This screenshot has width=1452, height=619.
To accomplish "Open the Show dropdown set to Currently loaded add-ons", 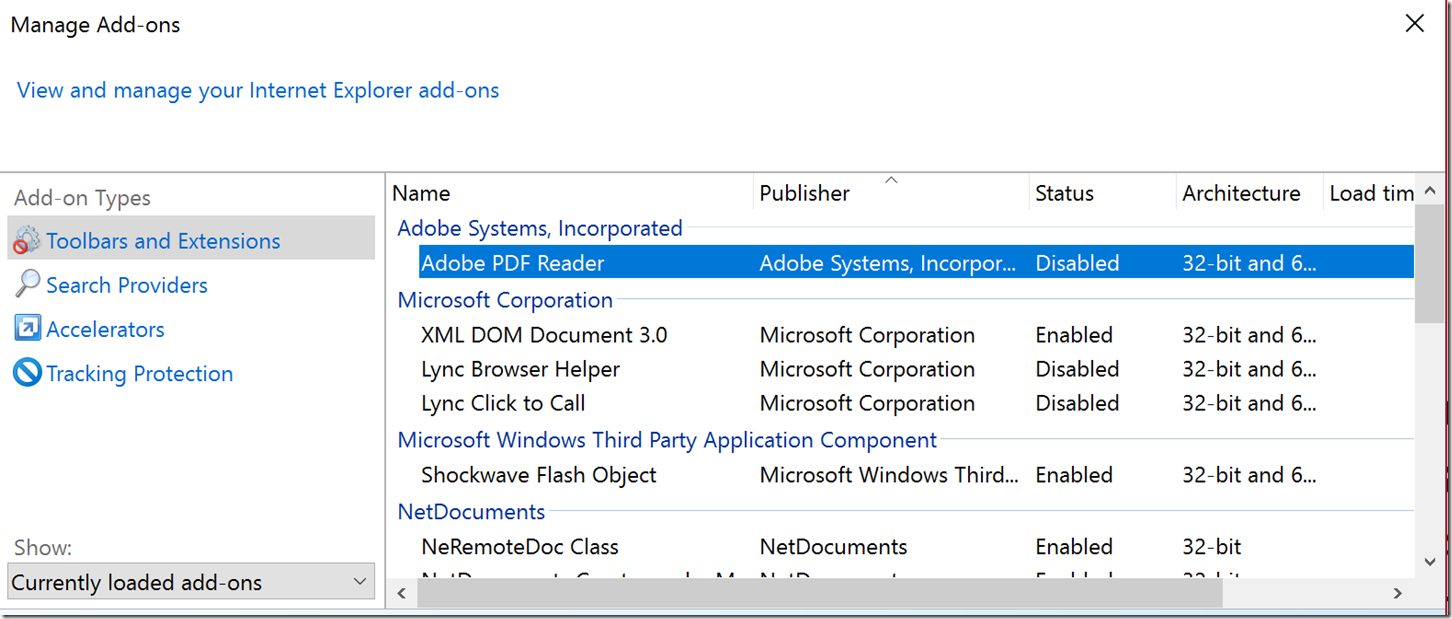I will [191, 582].
